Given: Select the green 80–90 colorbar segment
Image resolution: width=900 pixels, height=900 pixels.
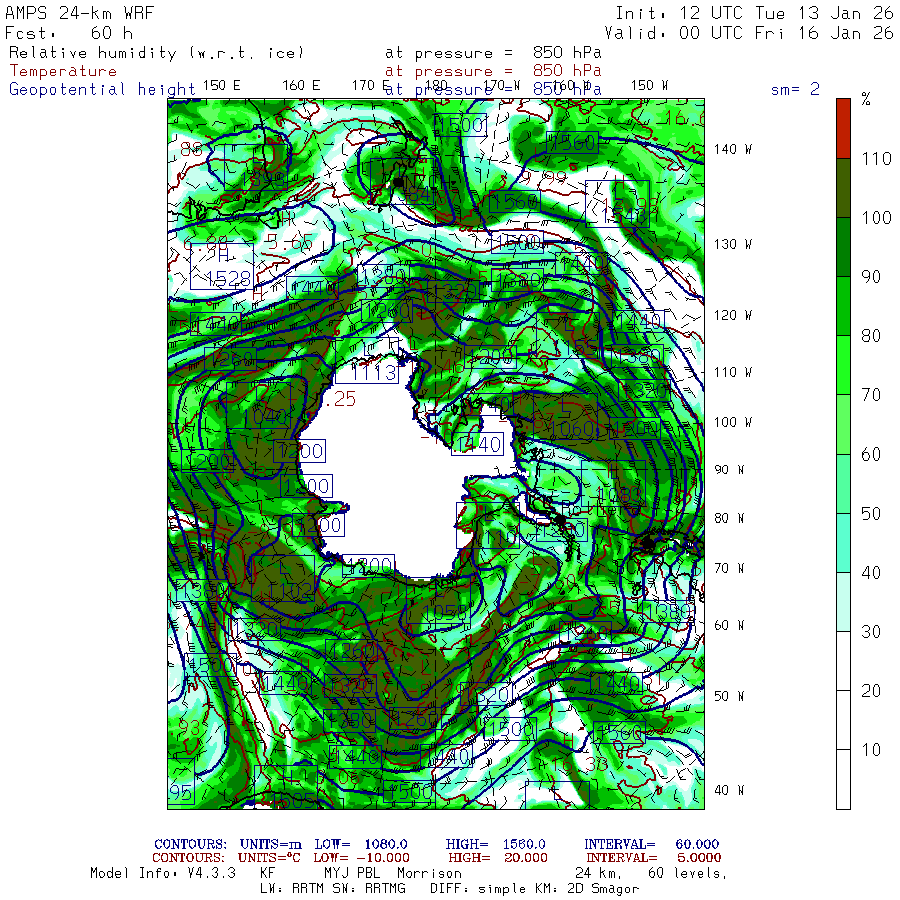Looking at the screenshot, I should click(843, 306).
